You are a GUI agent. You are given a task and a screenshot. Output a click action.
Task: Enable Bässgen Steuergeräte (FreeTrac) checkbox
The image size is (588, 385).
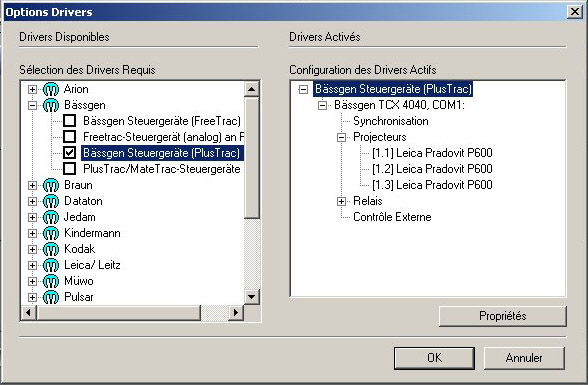click(x=69, y=121)
